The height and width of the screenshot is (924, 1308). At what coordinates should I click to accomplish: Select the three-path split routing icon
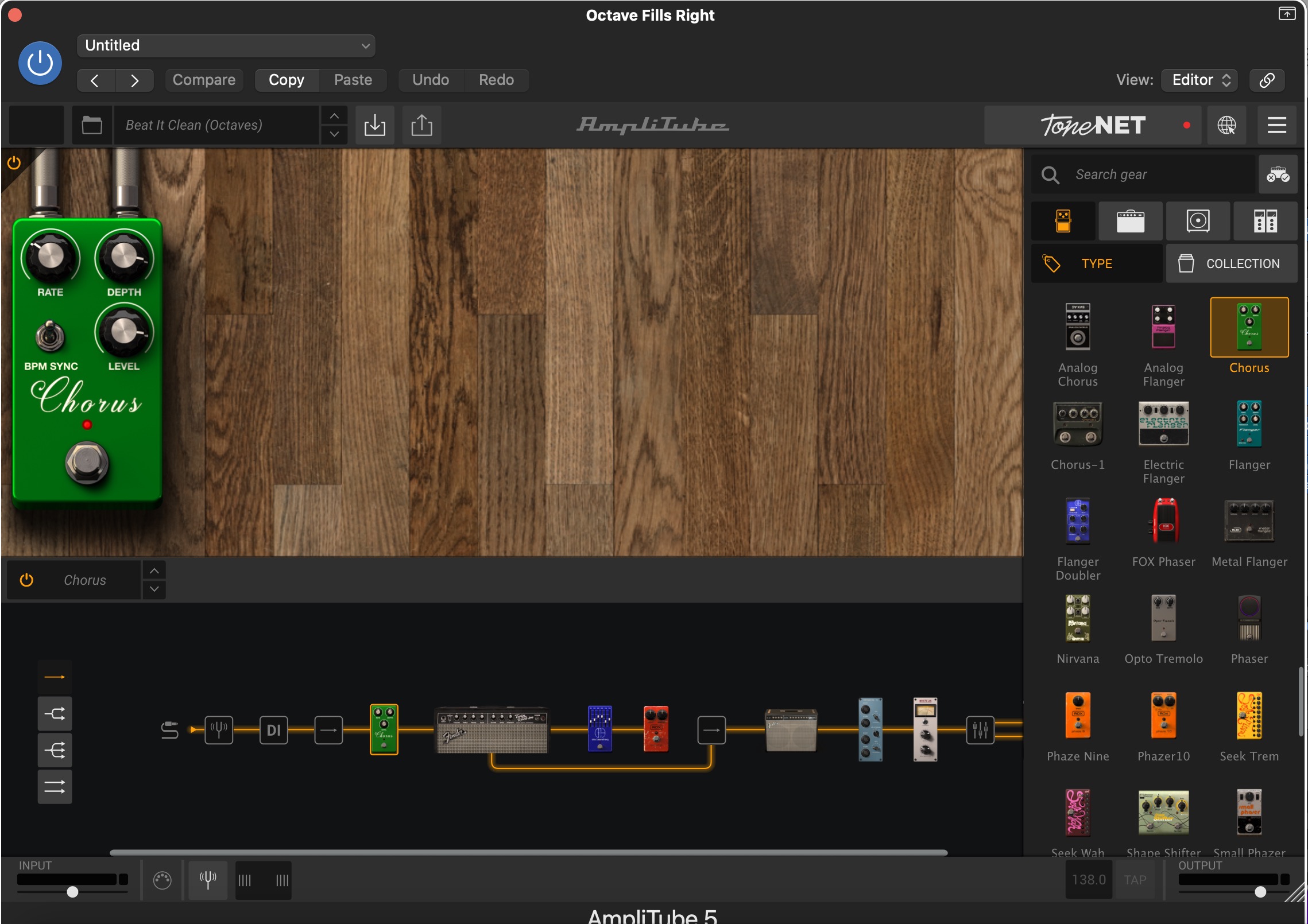pos(55,750)
